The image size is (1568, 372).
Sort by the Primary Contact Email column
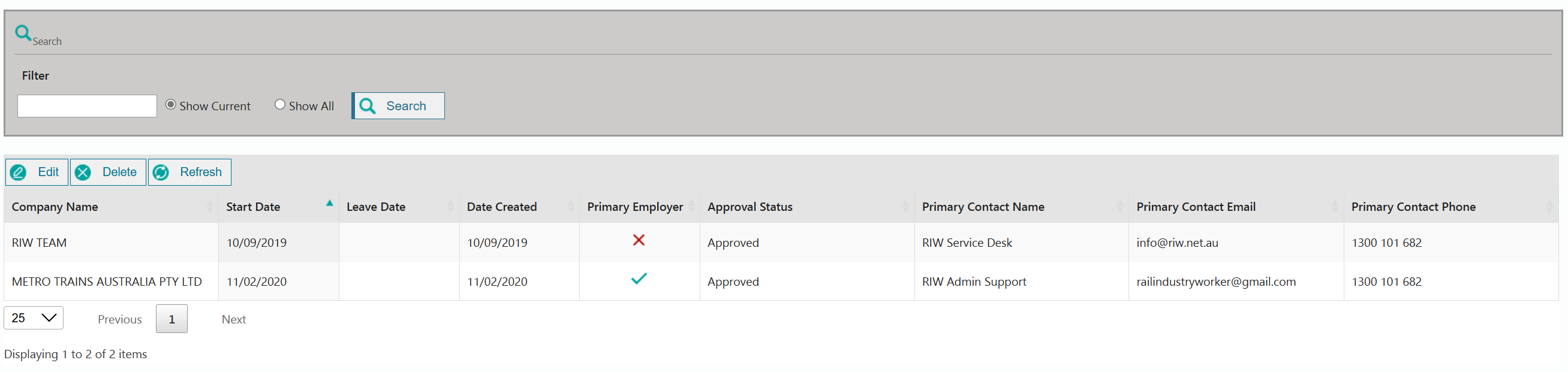(x=1196, y=207)
